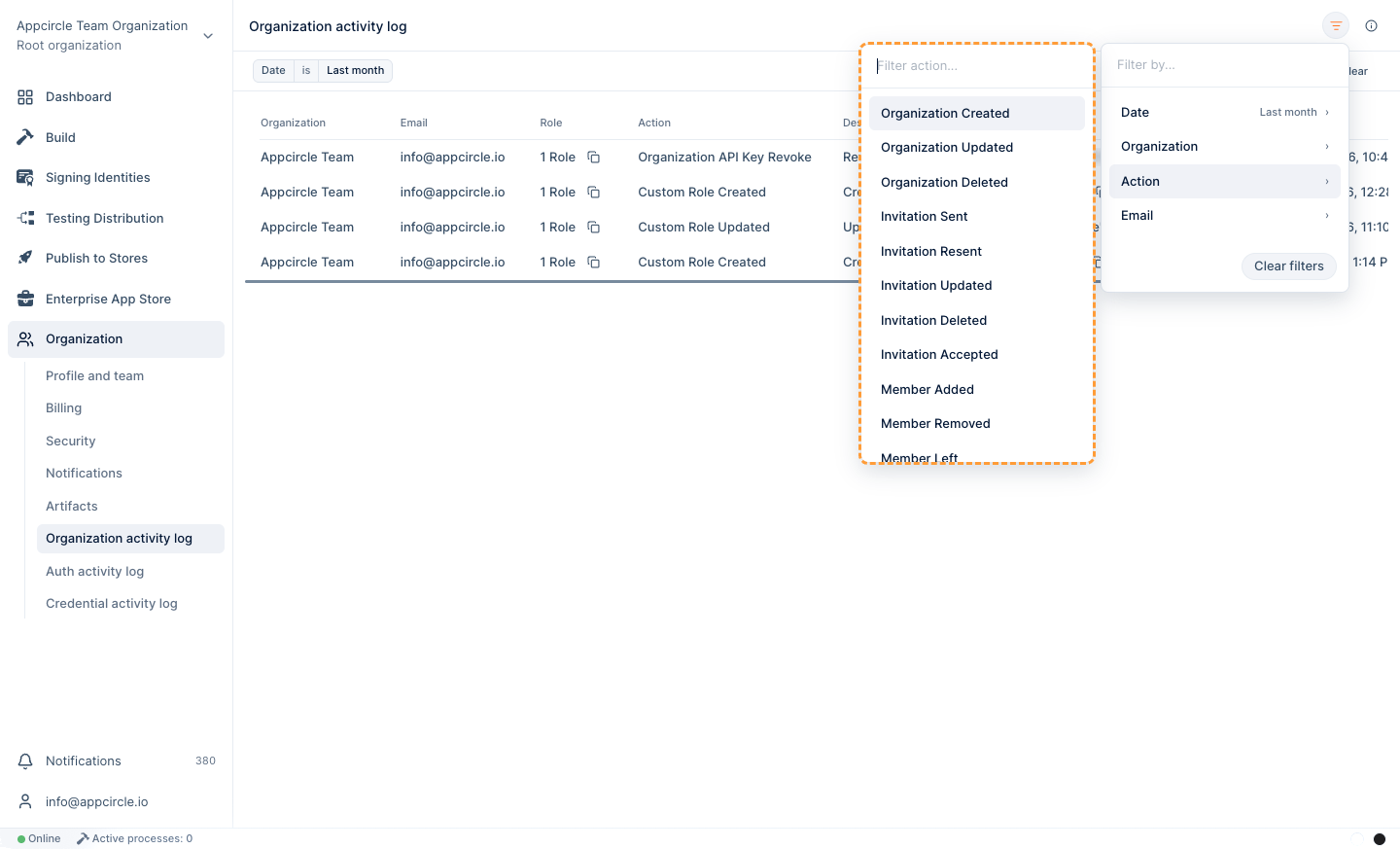The height and width of the screenshot is (849, 1400).
Task: Click the orange filter icon at top right
Action: click(1336, 26)
